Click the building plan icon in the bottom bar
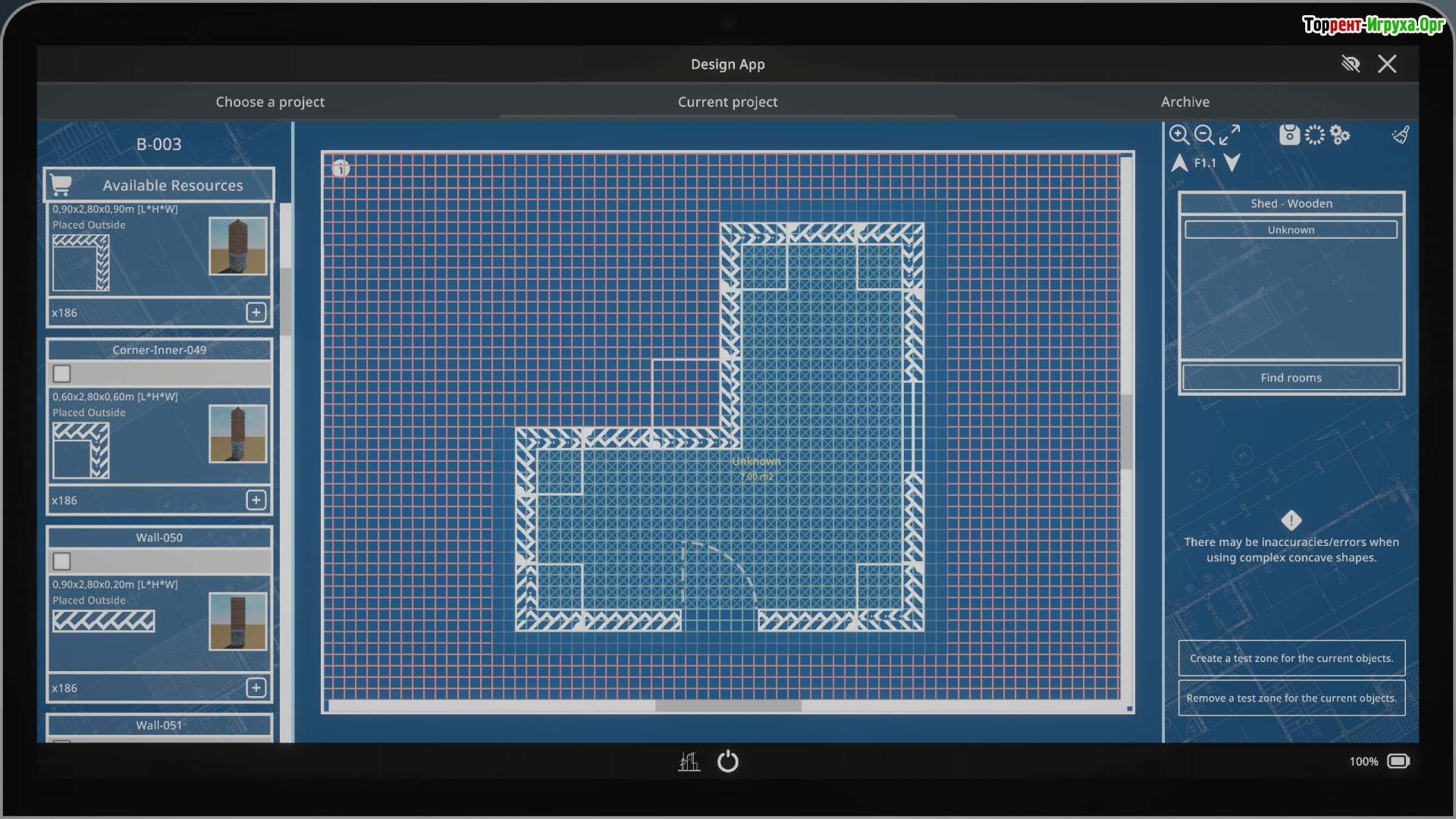 pyautogui.click(x=689, y=761)
